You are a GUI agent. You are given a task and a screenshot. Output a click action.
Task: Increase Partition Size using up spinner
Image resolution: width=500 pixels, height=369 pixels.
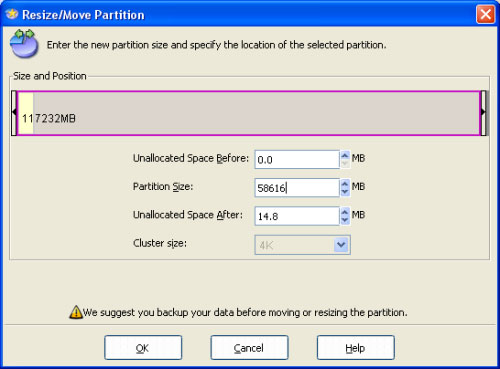(x=345, y=184)
